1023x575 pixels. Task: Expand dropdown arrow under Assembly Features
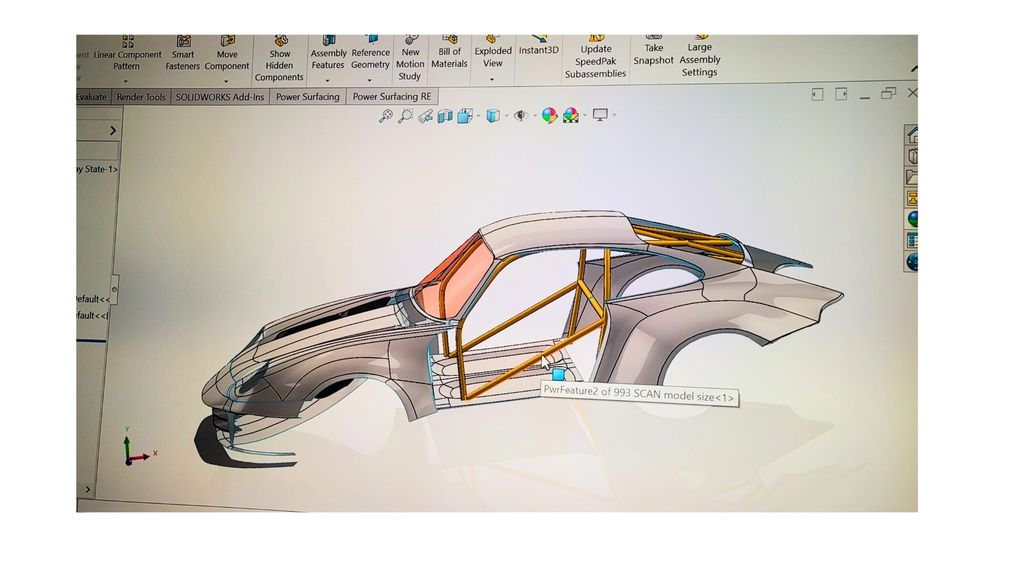click(328, 81)
